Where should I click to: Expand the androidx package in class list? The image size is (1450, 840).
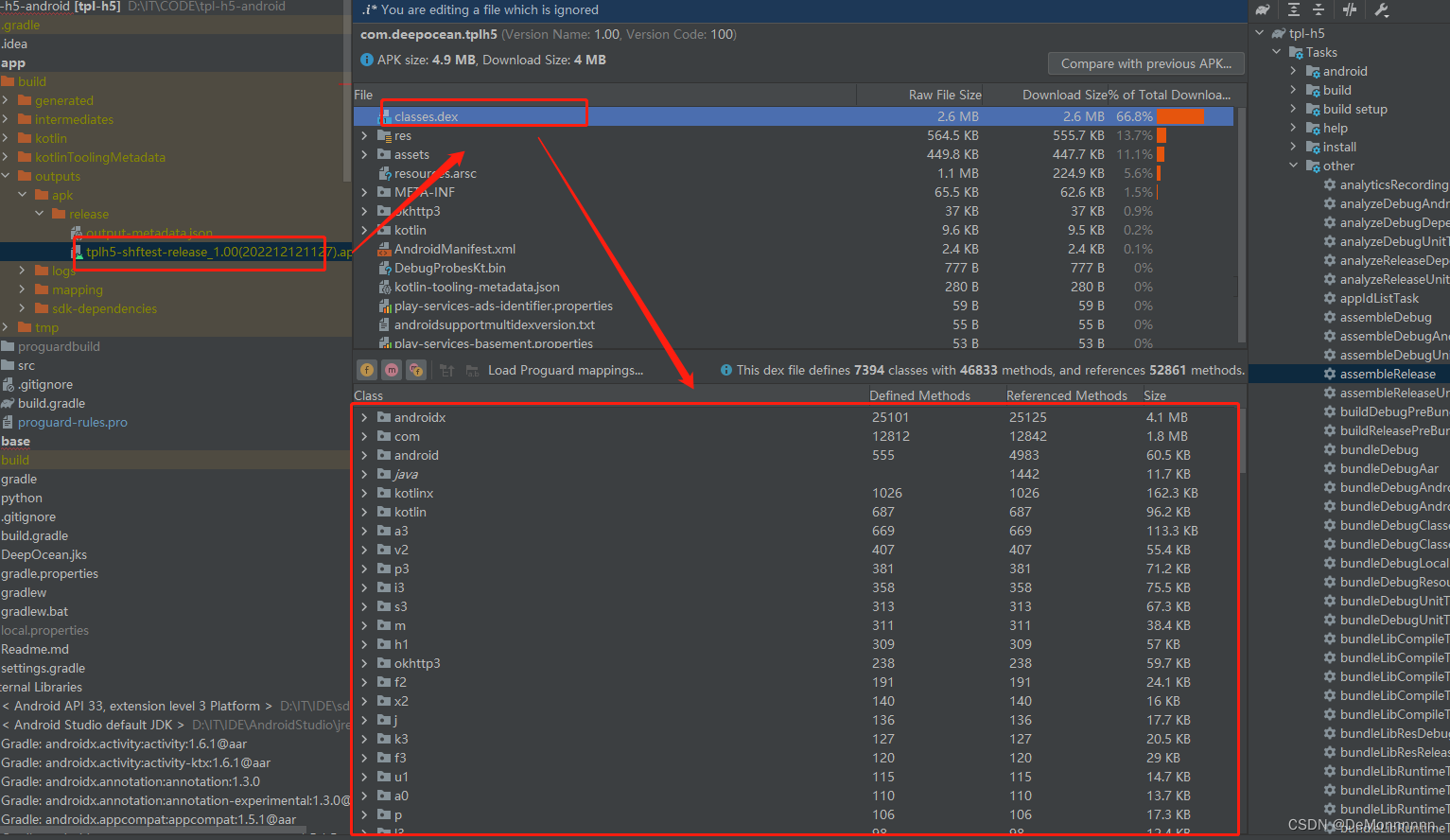tap(364, 417)
